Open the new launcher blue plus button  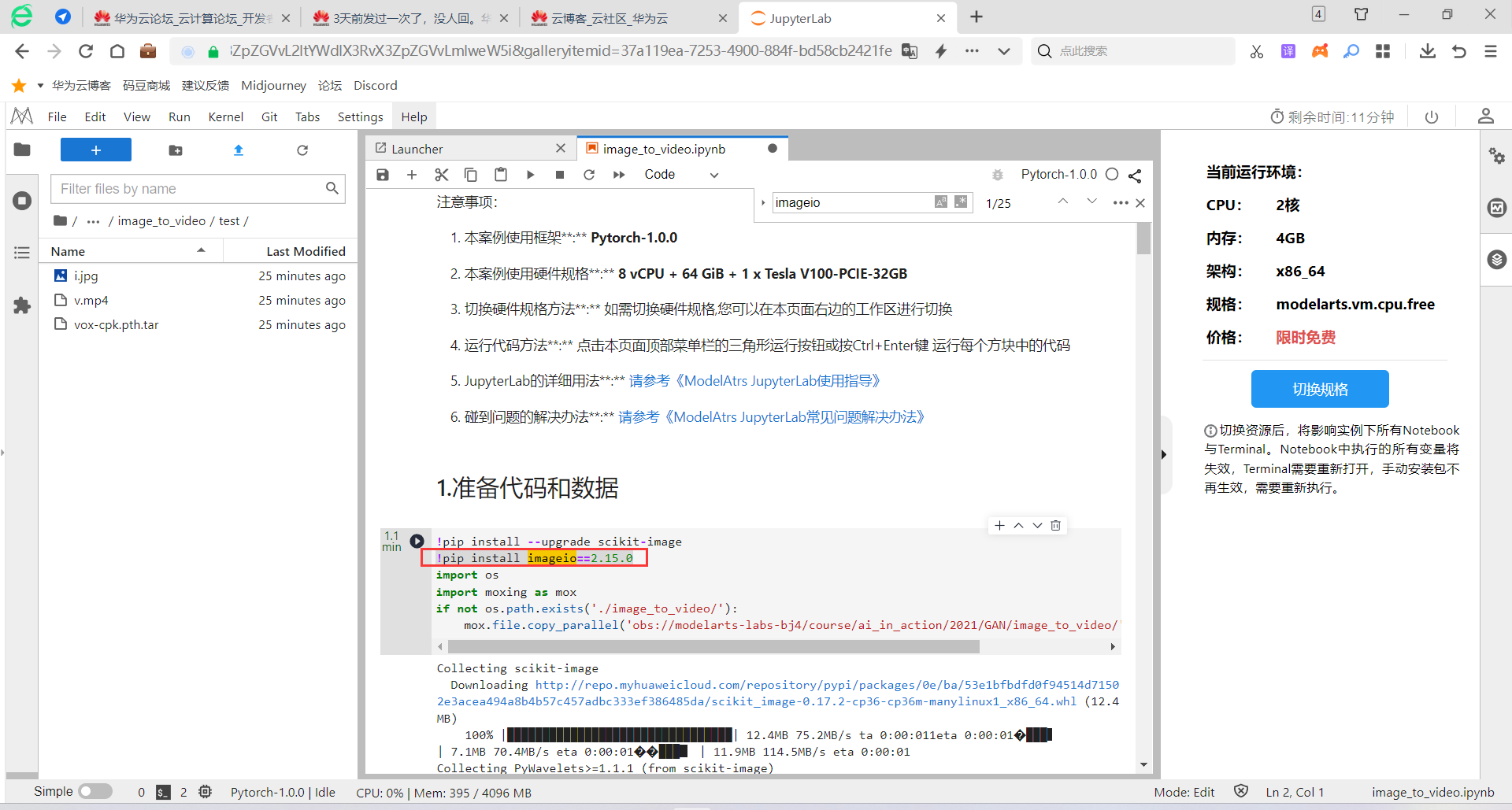pos(96,150)
